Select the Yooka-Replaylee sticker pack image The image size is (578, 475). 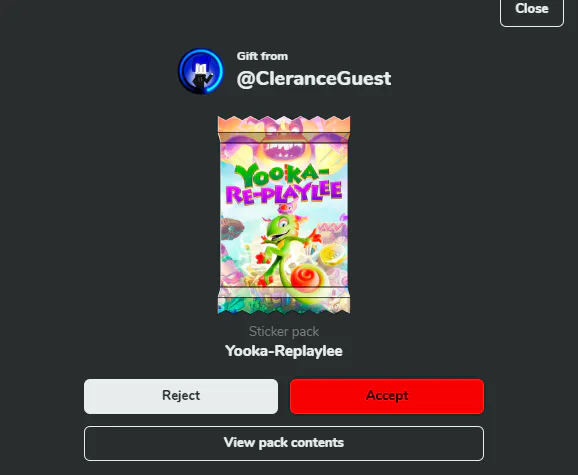pyautogui.click(x=284, y=214)
